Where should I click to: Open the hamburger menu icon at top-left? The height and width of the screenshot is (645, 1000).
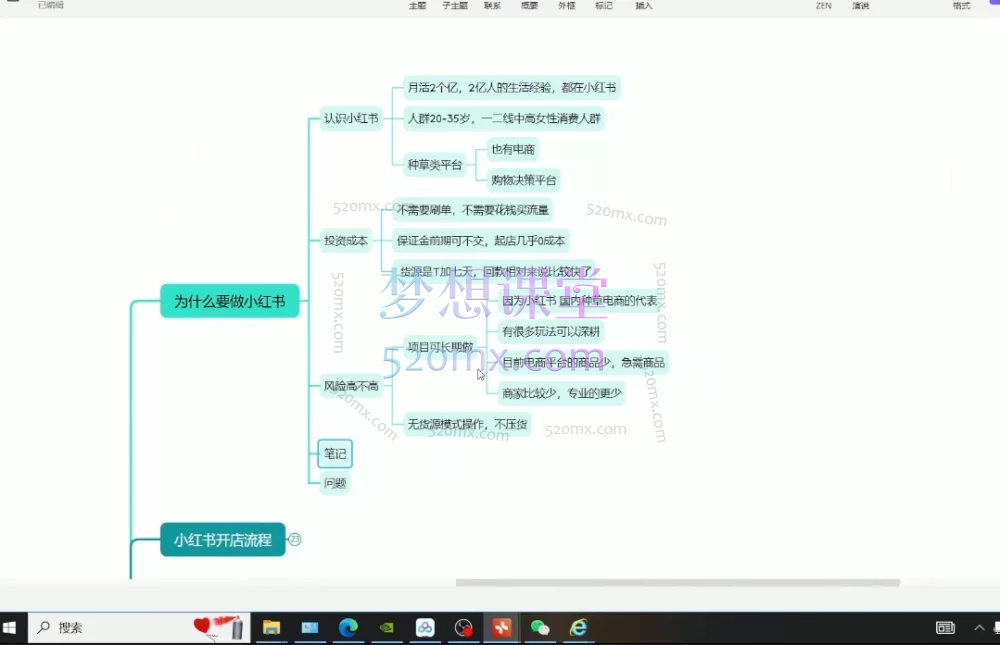pos(13,3)
